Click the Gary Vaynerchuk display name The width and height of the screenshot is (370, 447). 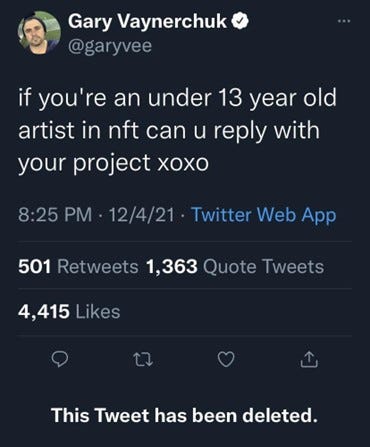click(x=148, y=22)
